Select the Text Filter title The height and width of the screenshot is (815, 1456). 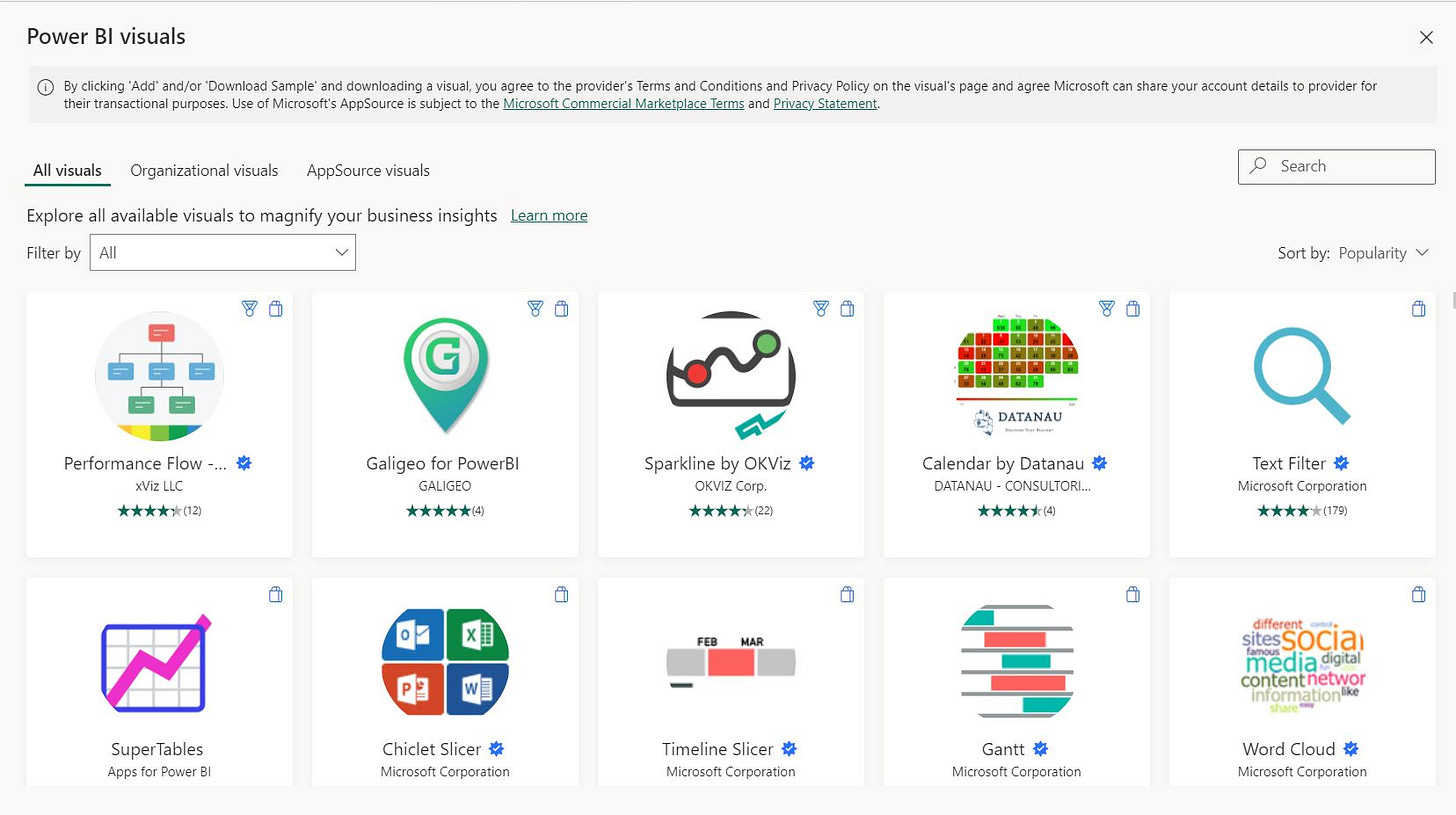coord(1289,463)
